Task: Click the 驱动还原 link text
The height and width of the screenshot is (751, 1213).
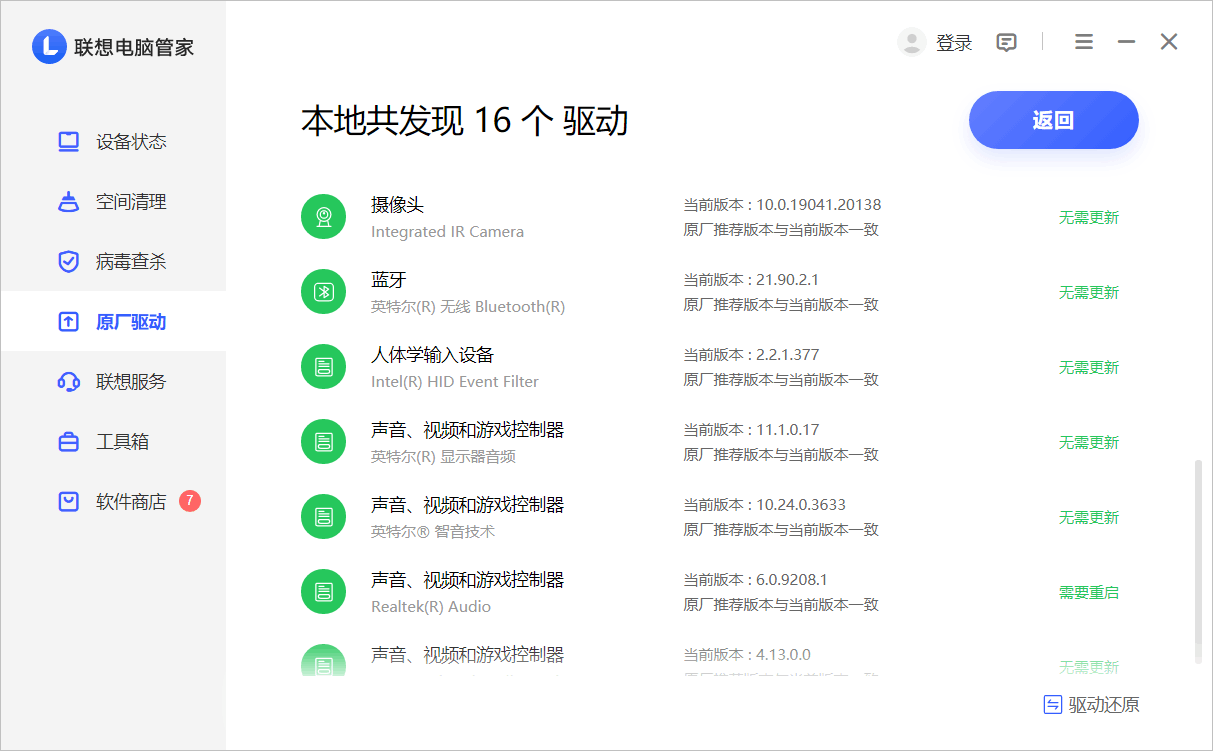Action: pos(1104,705)
